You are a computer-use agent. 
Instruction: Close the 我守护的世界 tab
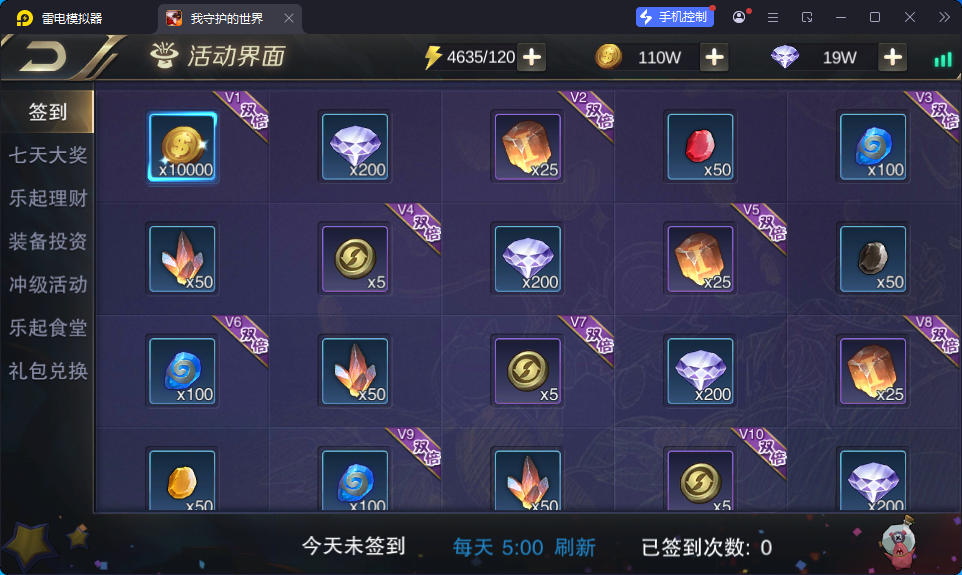(288, 18)
